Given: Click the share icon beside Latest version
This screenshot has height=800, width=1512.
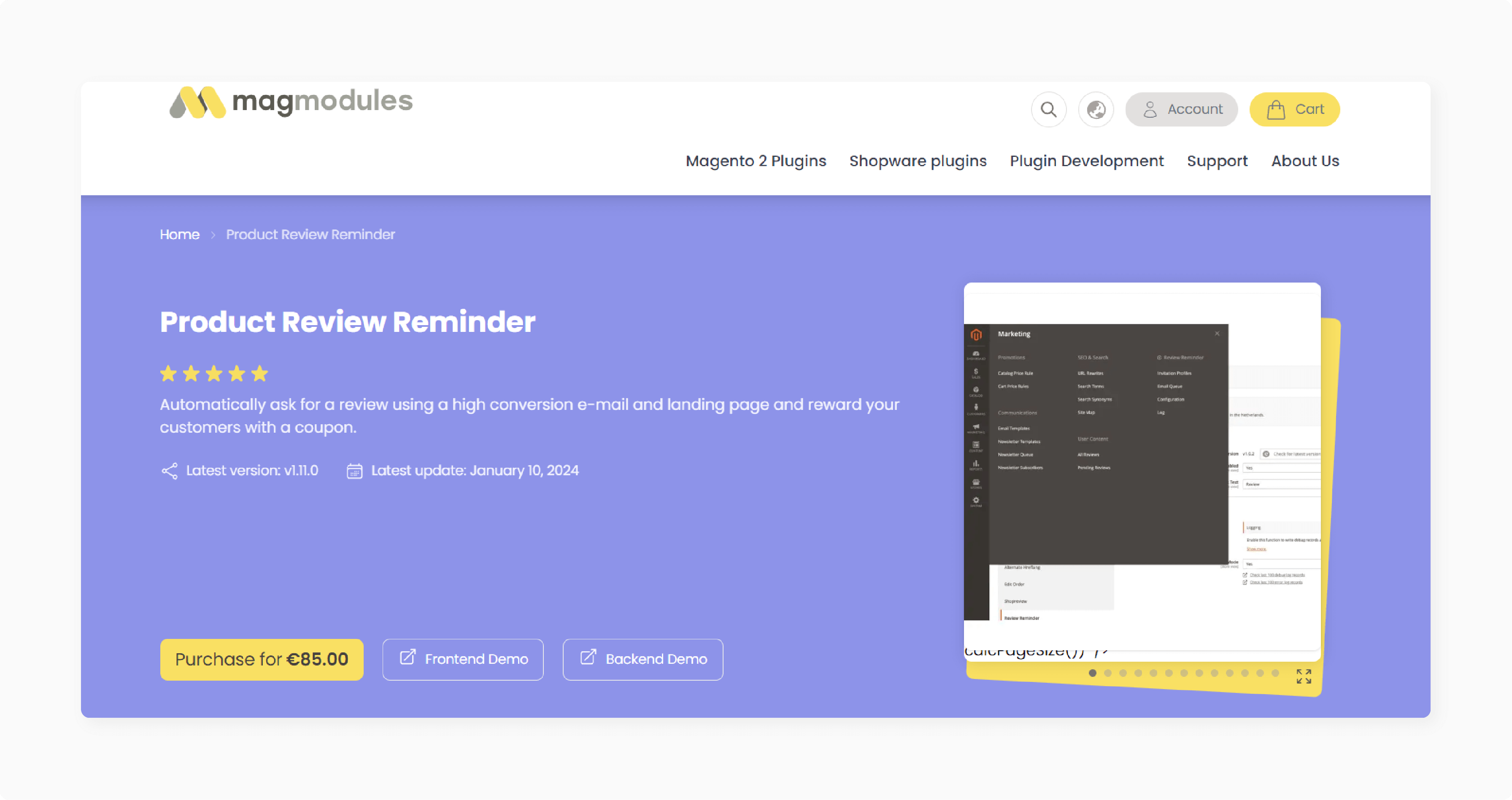Looking at the screenshot, I should click(170, 471).
